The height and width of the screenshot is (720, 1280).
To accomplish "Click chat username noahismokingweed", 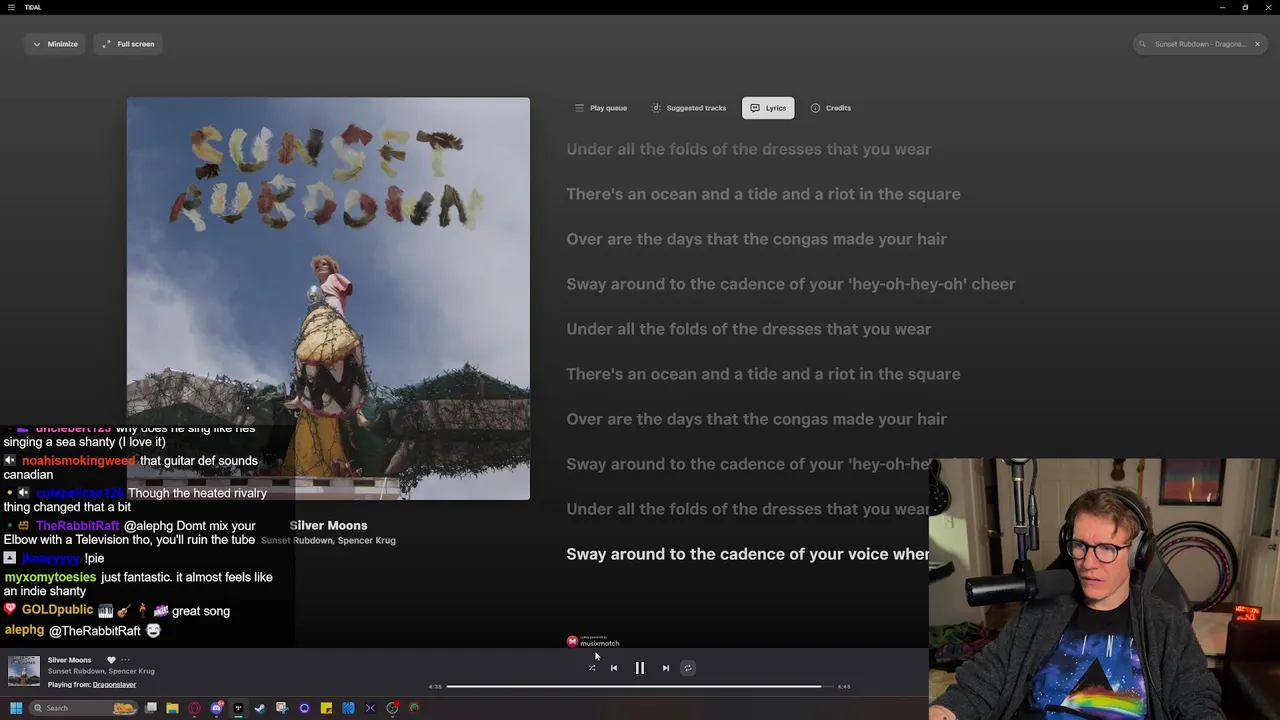I will point(78,461).
